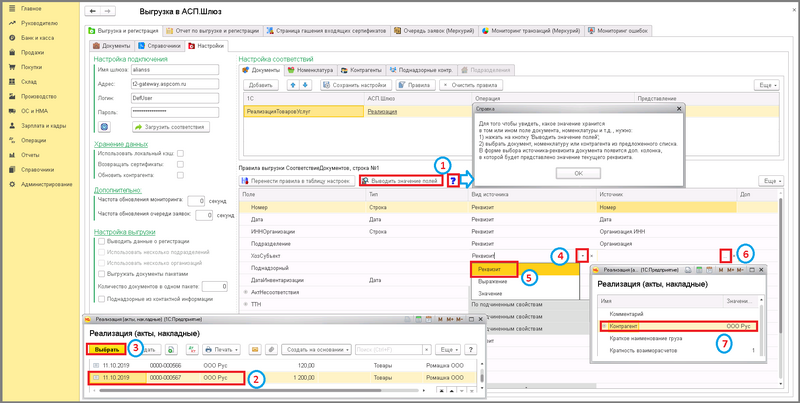This screenshot has height=403, width=800.
Task: Select РеализацияТоваровУслуг cell
Action: 304,111
